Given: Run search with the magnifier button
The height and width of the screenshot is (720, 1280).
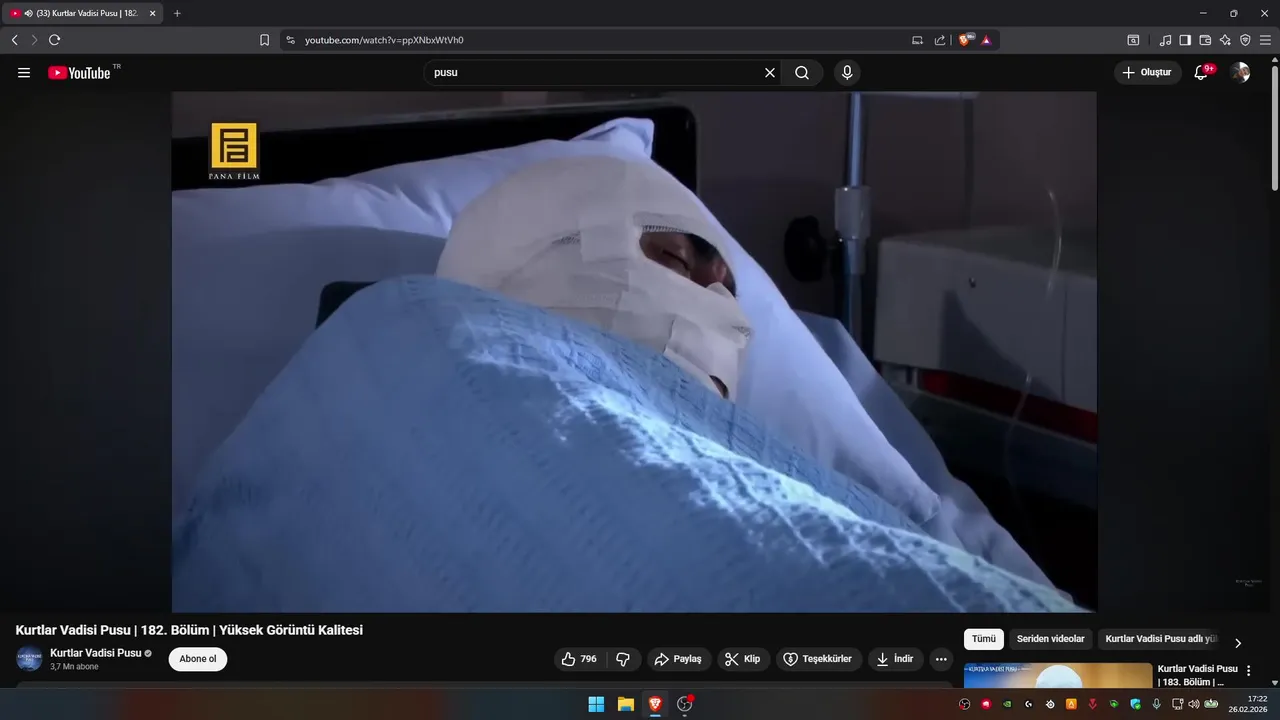Looking at the screenshot, I should click(x=802, y=73).
